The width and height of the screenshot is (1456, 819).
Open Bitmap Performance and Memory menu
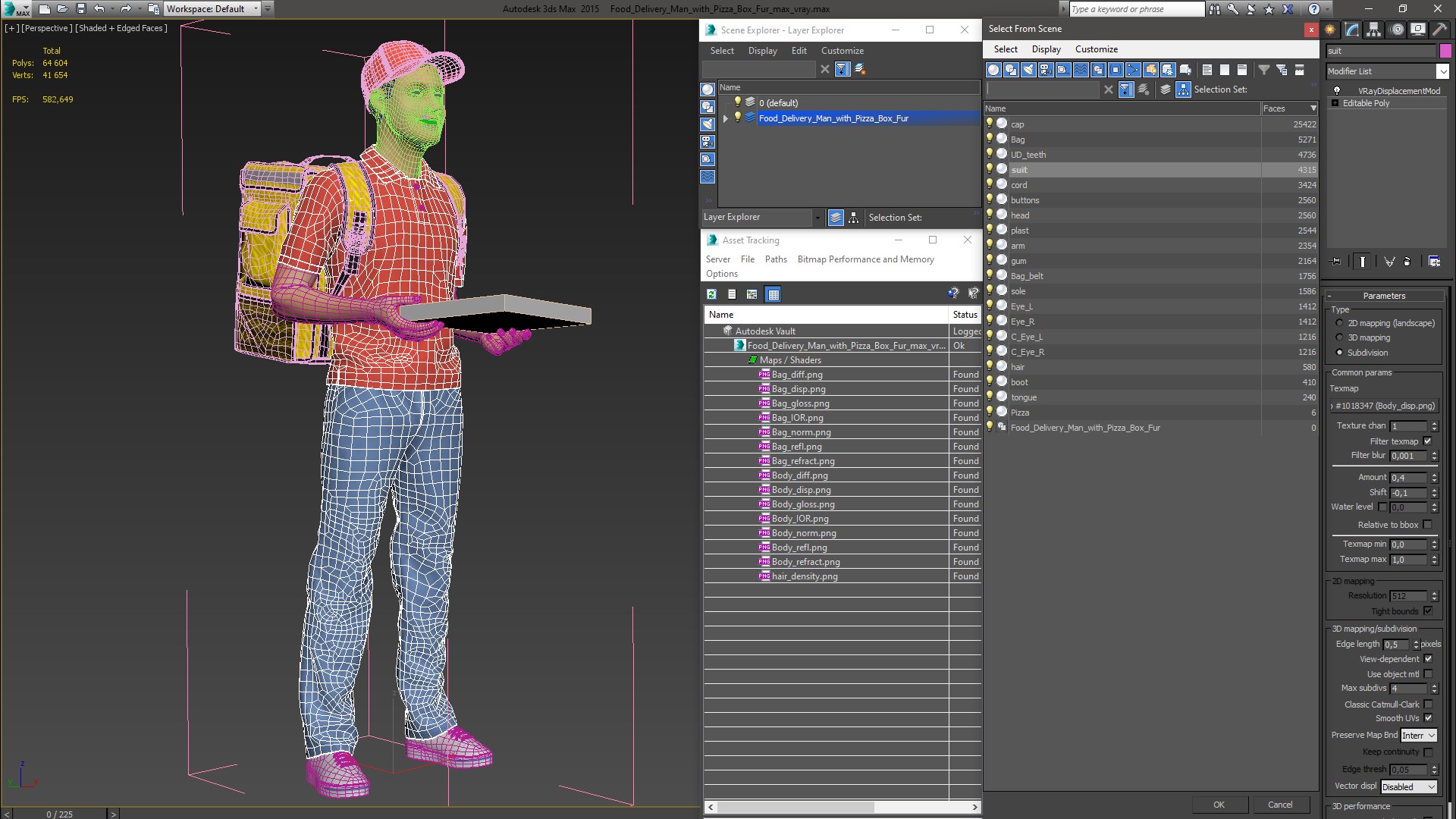pyautogui.click(x=865, y=259)
